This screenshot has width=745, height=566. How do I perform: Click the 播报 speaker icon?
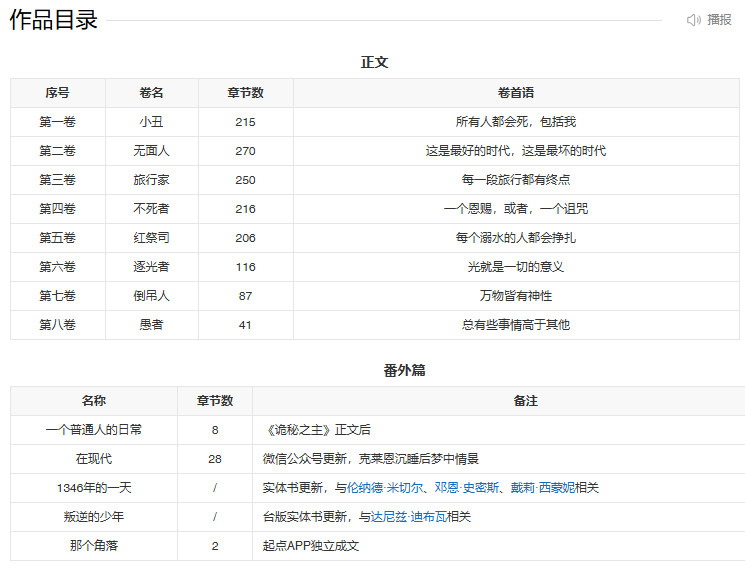point(693,20)
